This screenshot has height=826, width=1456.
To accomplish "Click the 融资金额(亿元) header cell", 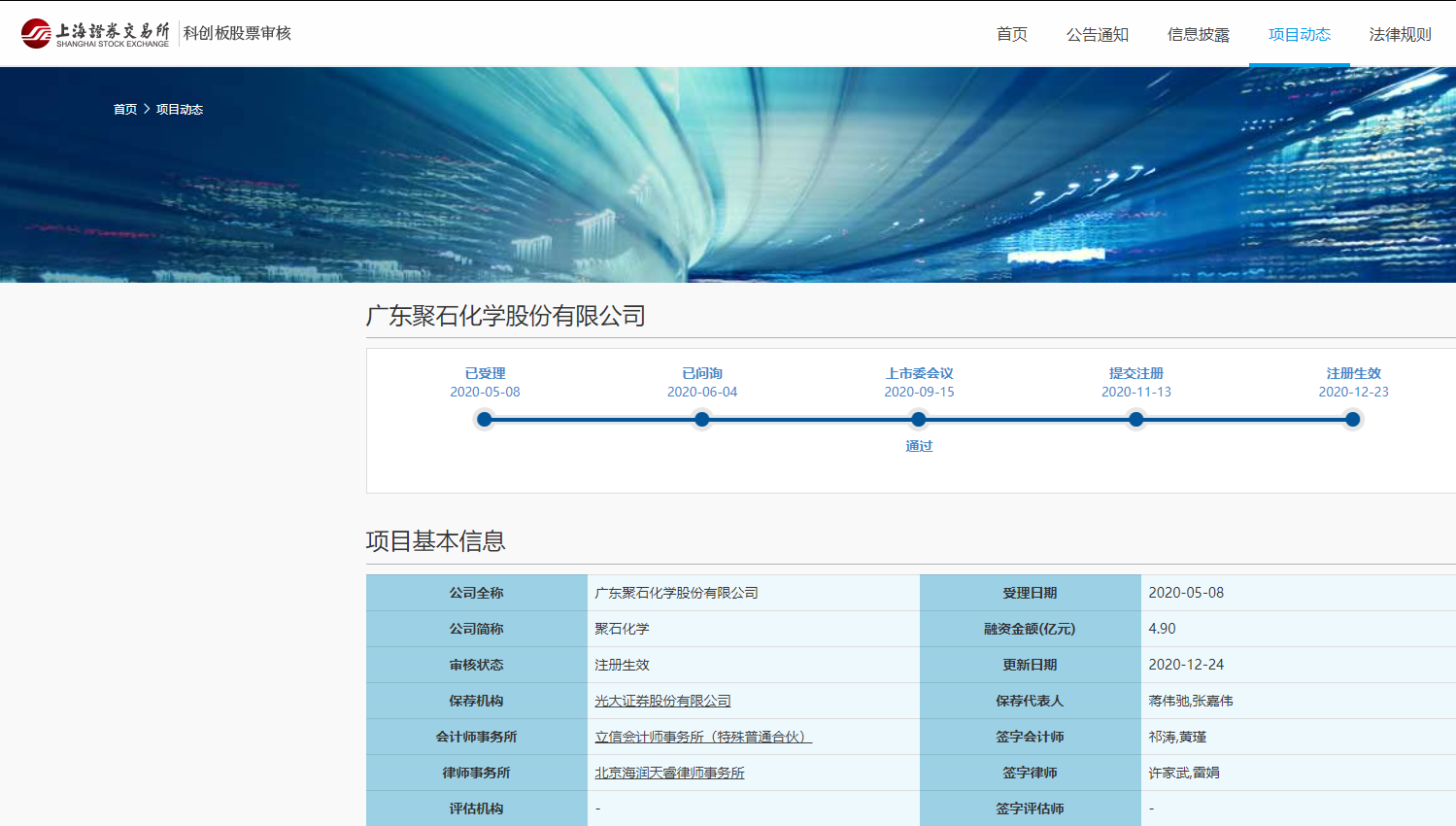I will pyautogui.click(x=1031, y=629).
